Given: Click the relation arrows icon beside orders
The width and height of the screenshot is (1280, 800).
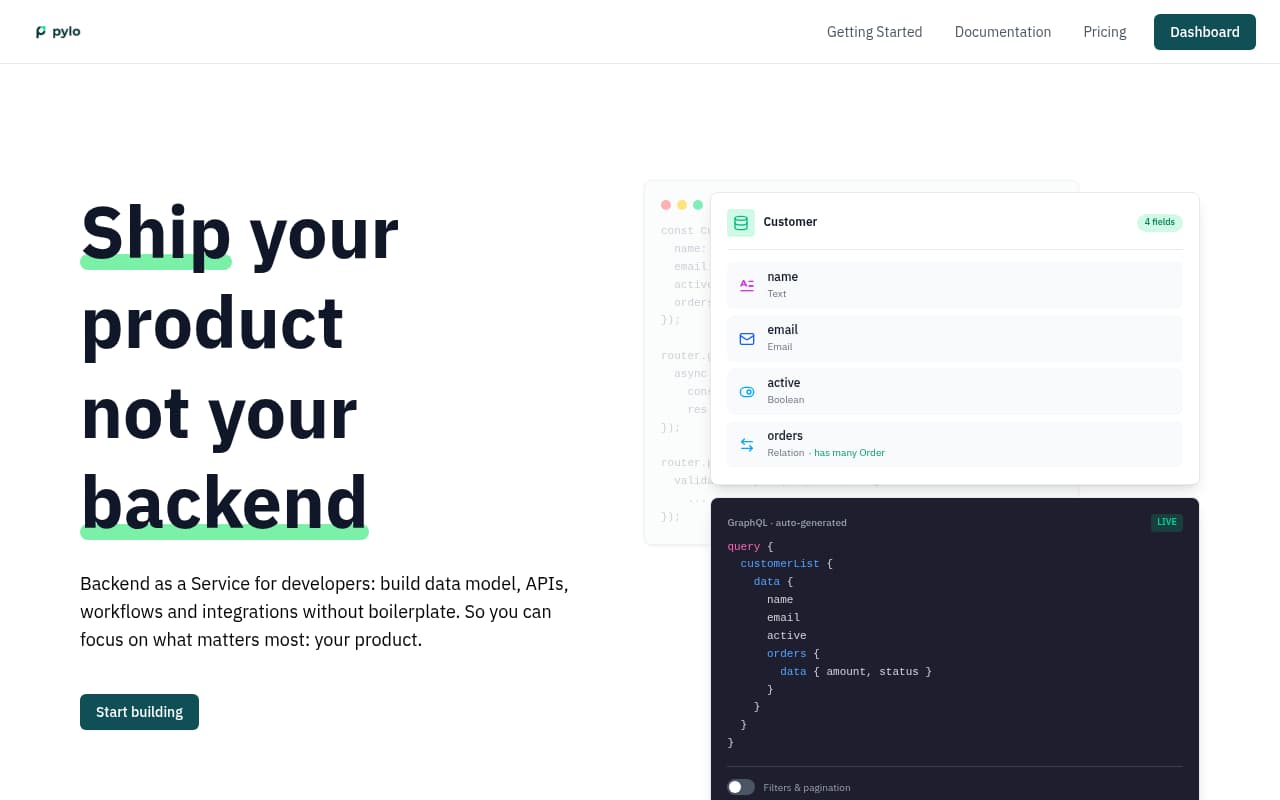Looking at the screenshot, I should pos(747,444).
